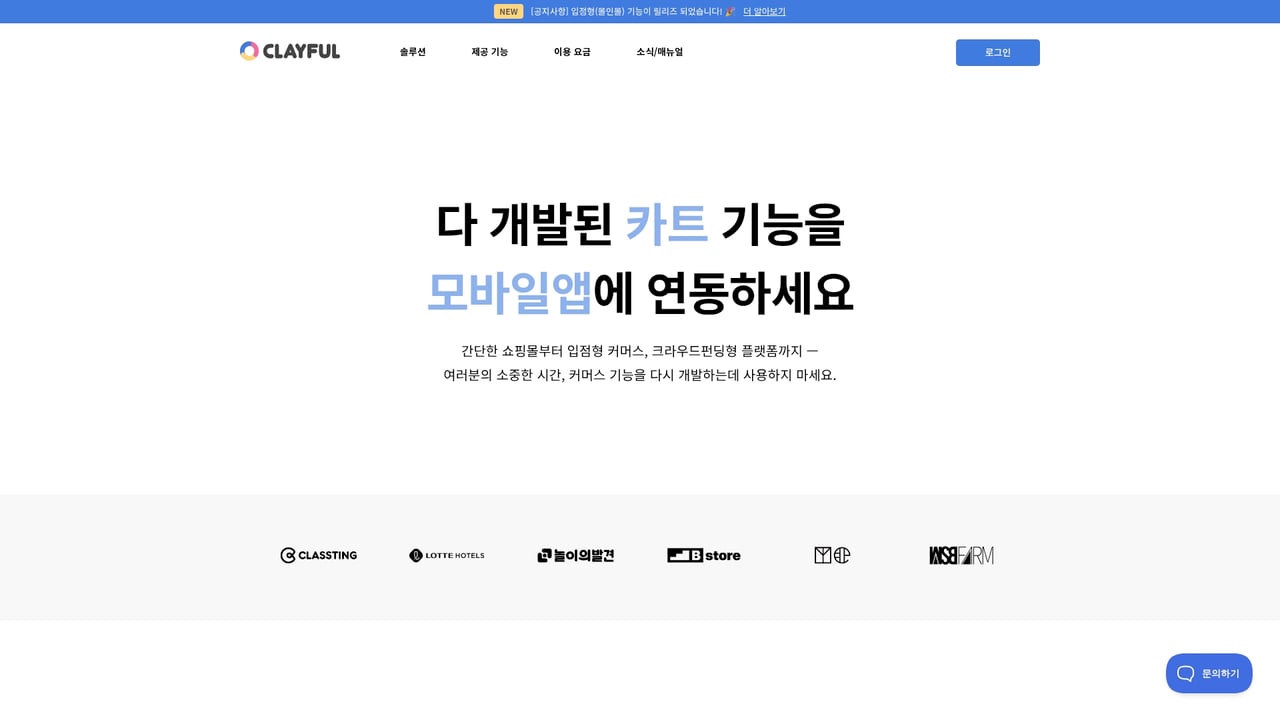Open the 제공 기능 navigation dropdown
The image size is (1280, 720).
(489, 51)
